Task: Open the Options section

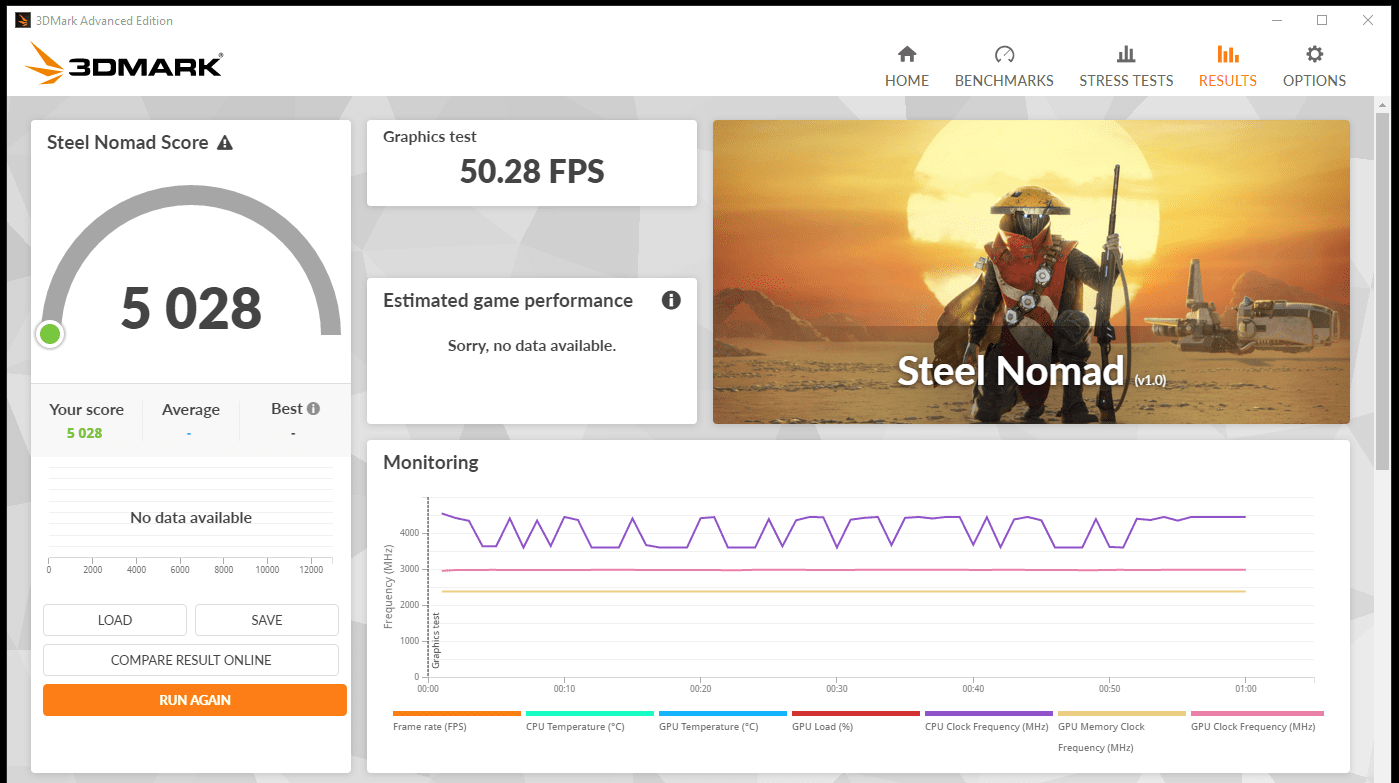Action: 1314,67
